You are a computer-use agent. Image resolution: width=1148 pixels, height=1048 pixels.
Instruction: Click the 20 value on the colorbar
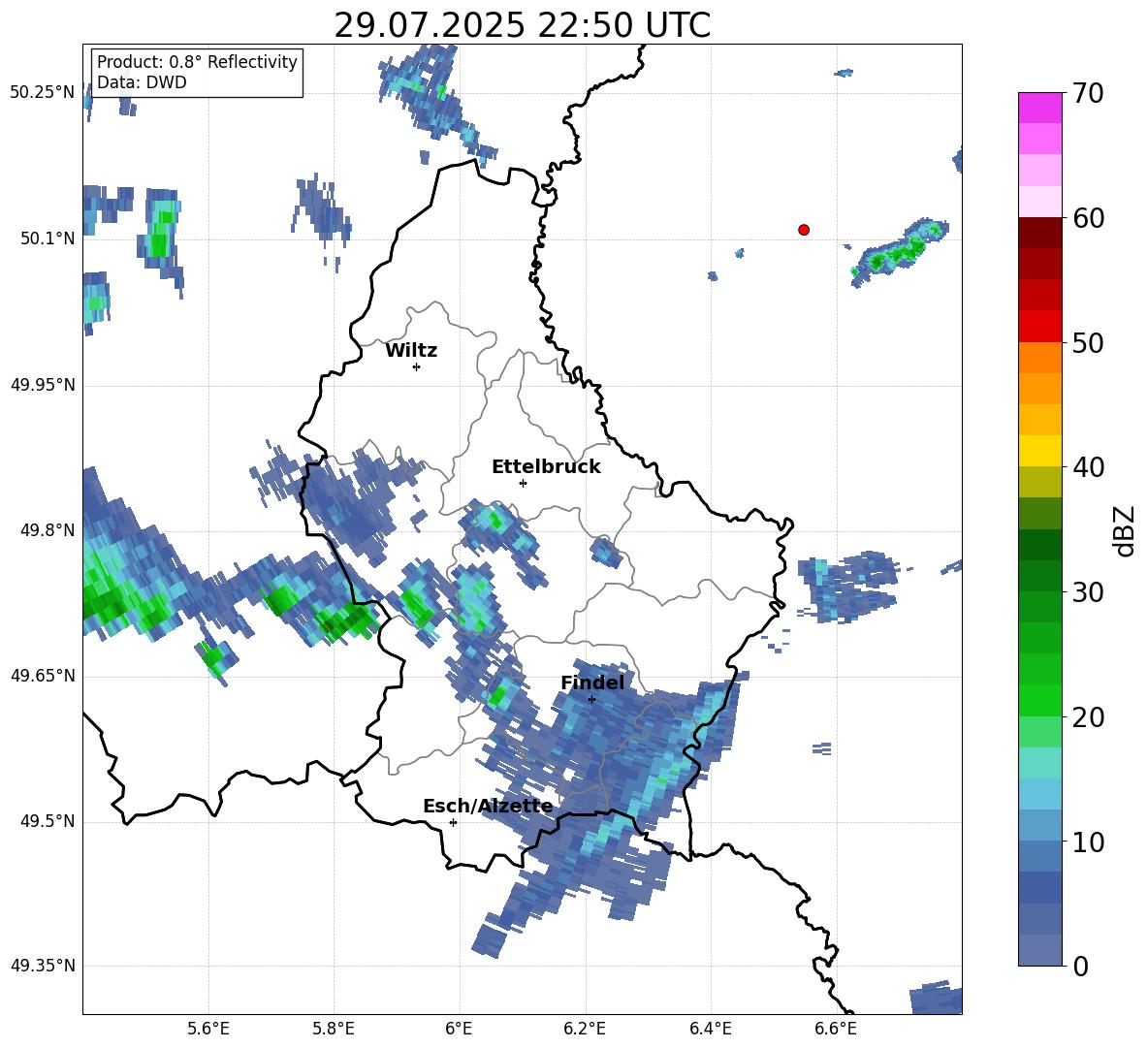click(x=1088, y=717)
